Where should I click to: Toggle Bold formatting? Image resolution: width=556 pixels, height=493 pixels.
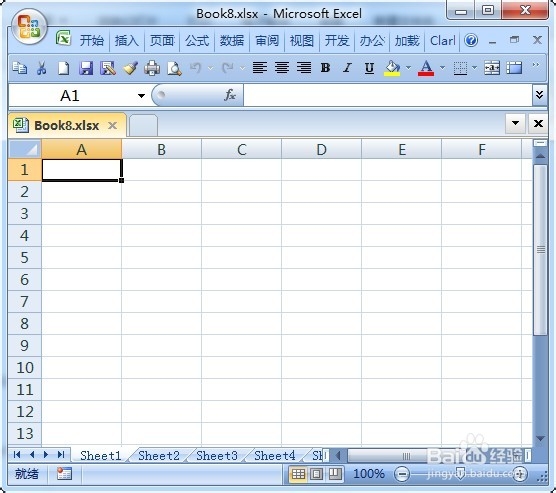[326, 67]
